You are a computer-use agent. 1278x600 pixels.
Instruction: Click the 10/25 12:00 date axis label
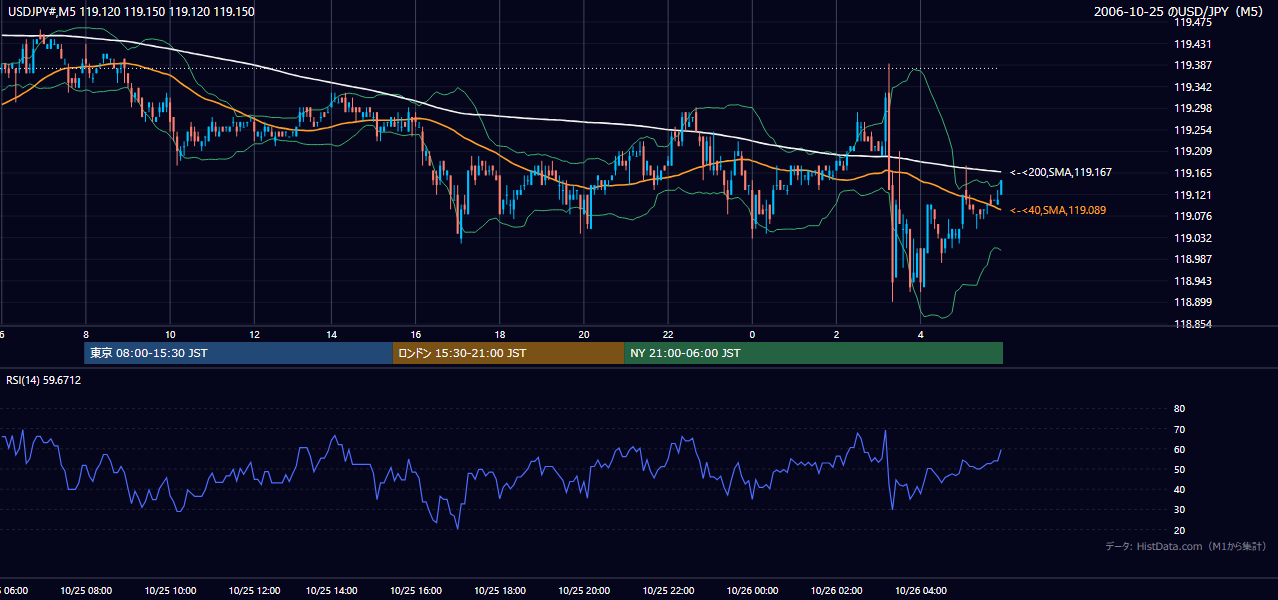pyautogui.click(x=253, y=591)
